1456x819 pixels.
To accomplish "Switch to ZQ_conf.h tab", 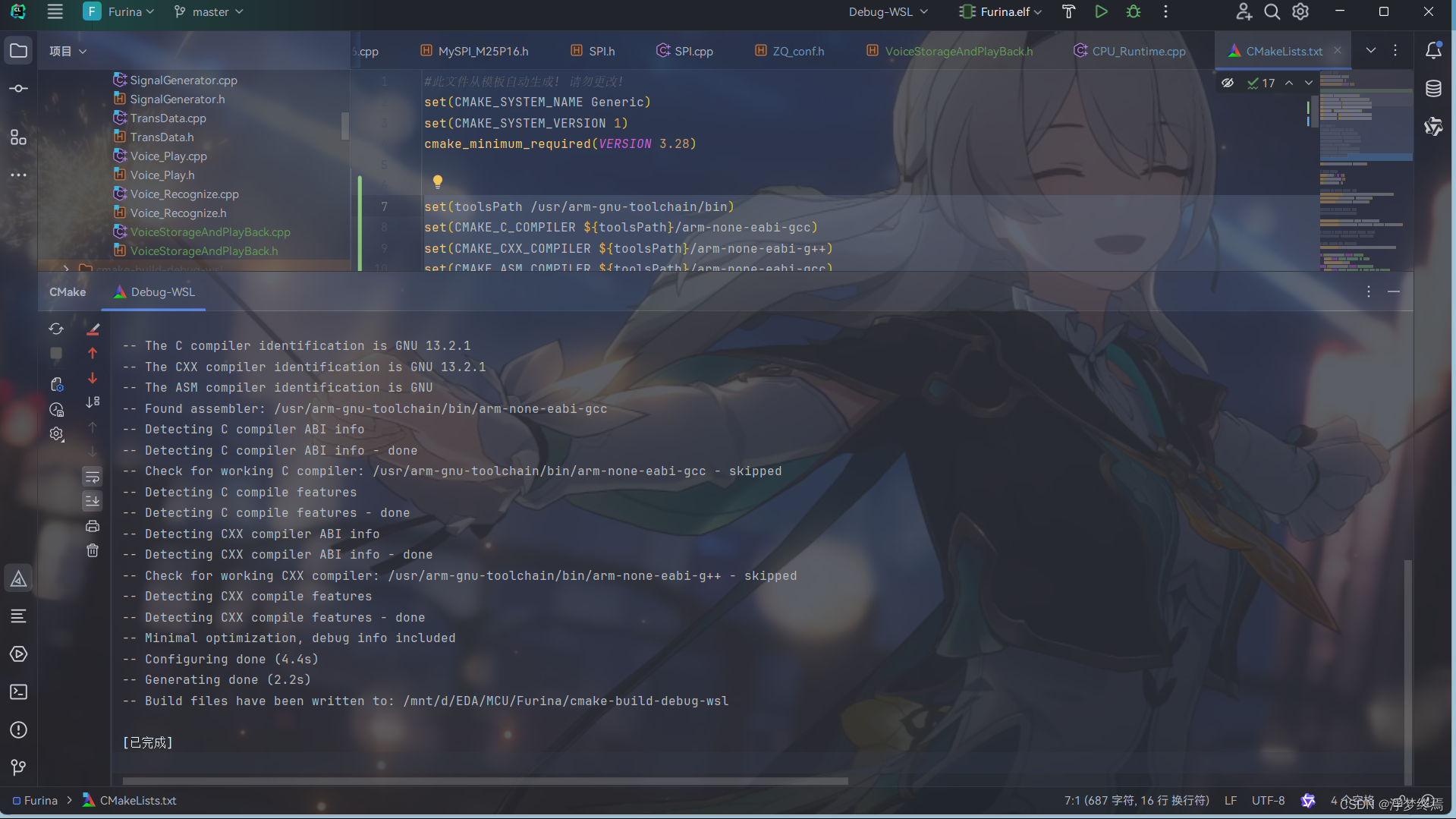I will 790,51.
